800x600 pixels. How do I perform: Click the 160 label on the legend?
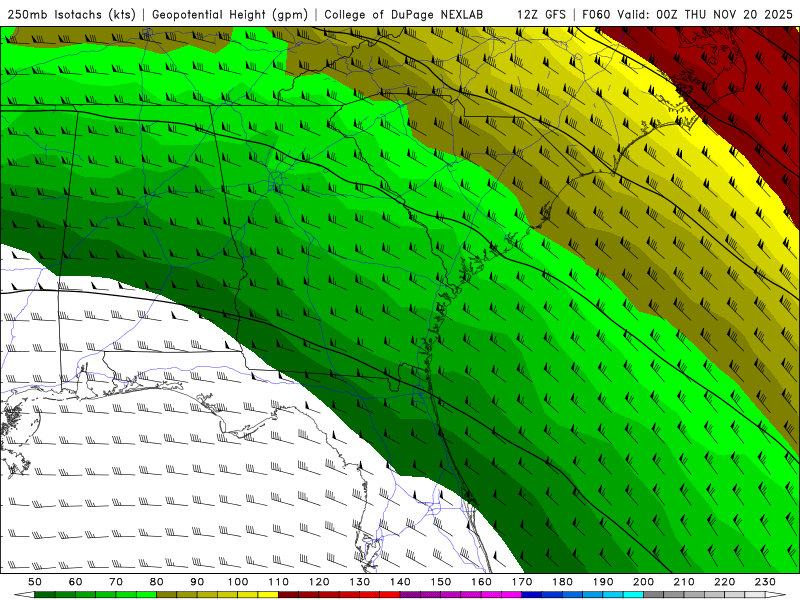[481, 582]
